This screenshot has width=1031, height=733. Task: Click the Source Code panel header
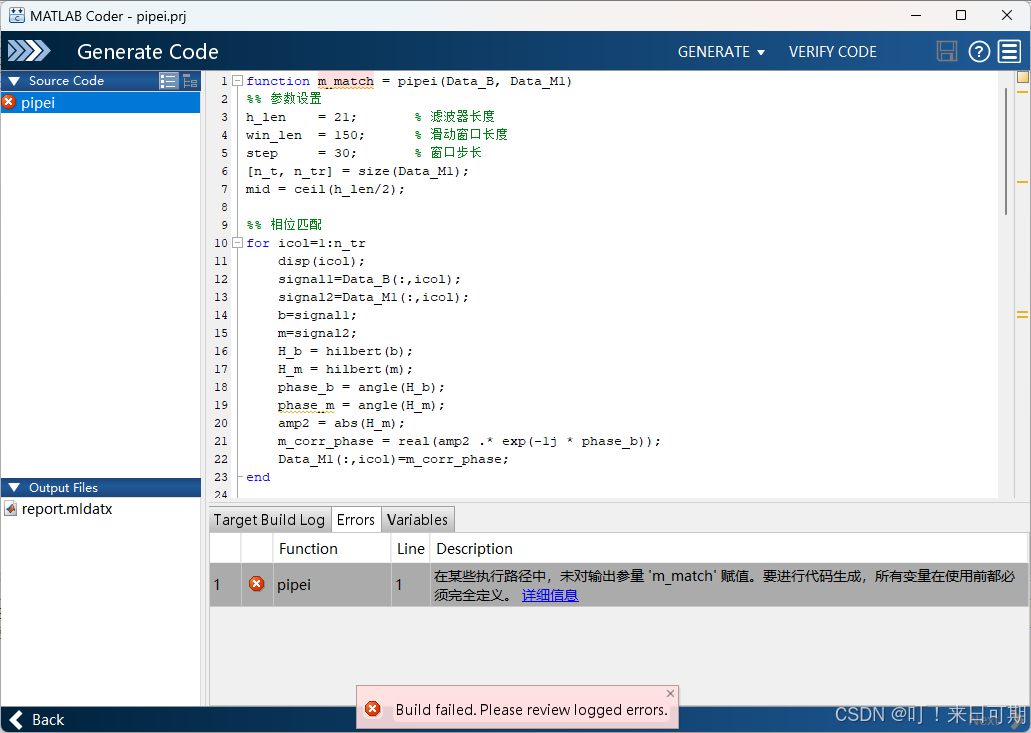point(101,81)
